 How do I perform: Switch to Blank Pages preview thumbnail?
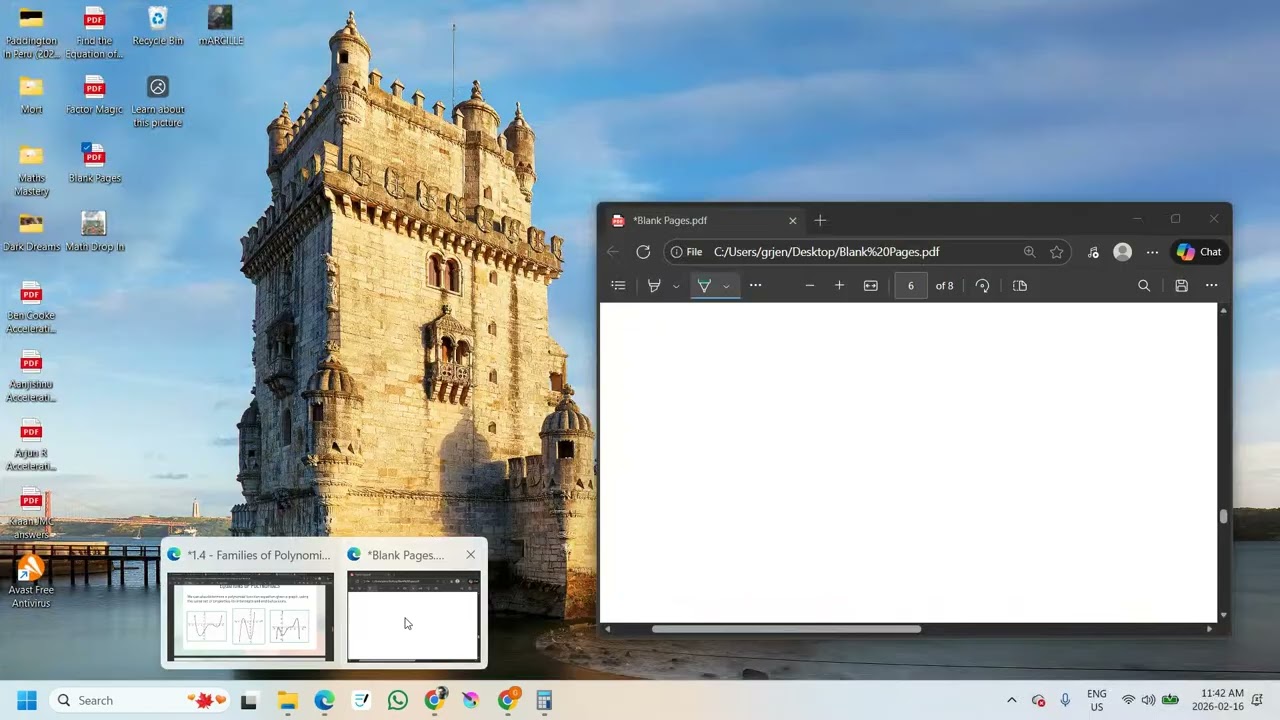[413, 616]
